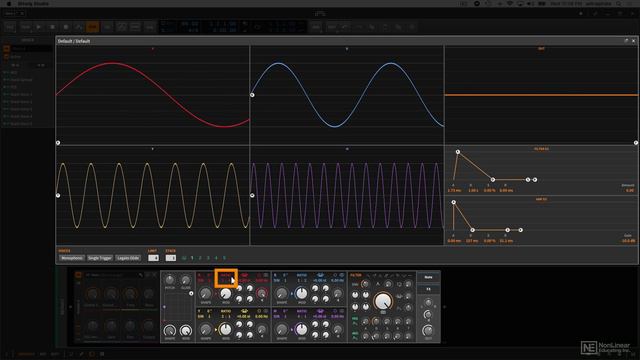This screenshot has height=360, width=640.
Task: Click the icon left of the stack numbers
Action: (184, 258)
